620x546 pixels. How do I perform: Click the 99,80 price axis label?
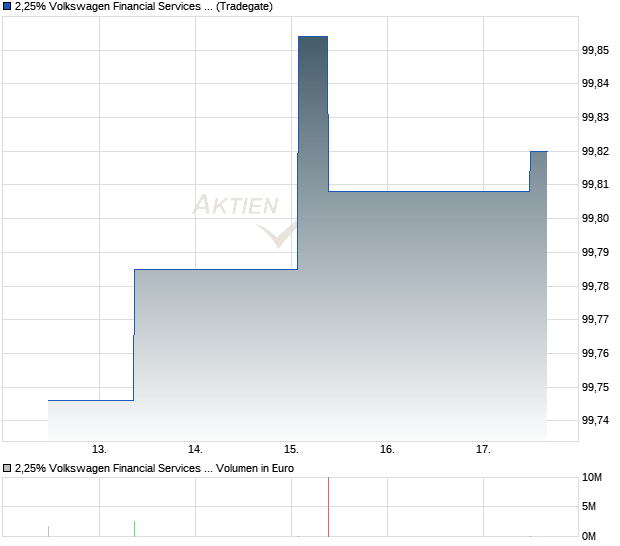coord(595,218)
